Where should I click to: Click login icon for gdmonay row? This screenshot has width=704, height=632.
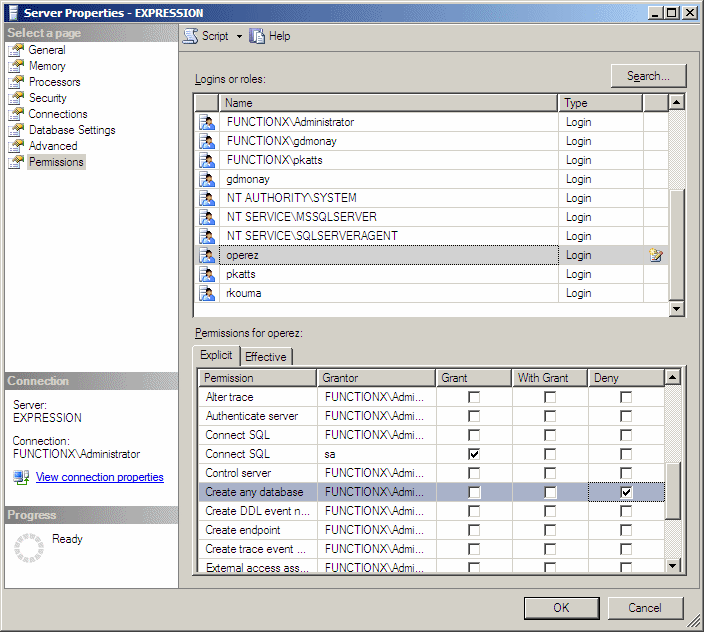207,179
